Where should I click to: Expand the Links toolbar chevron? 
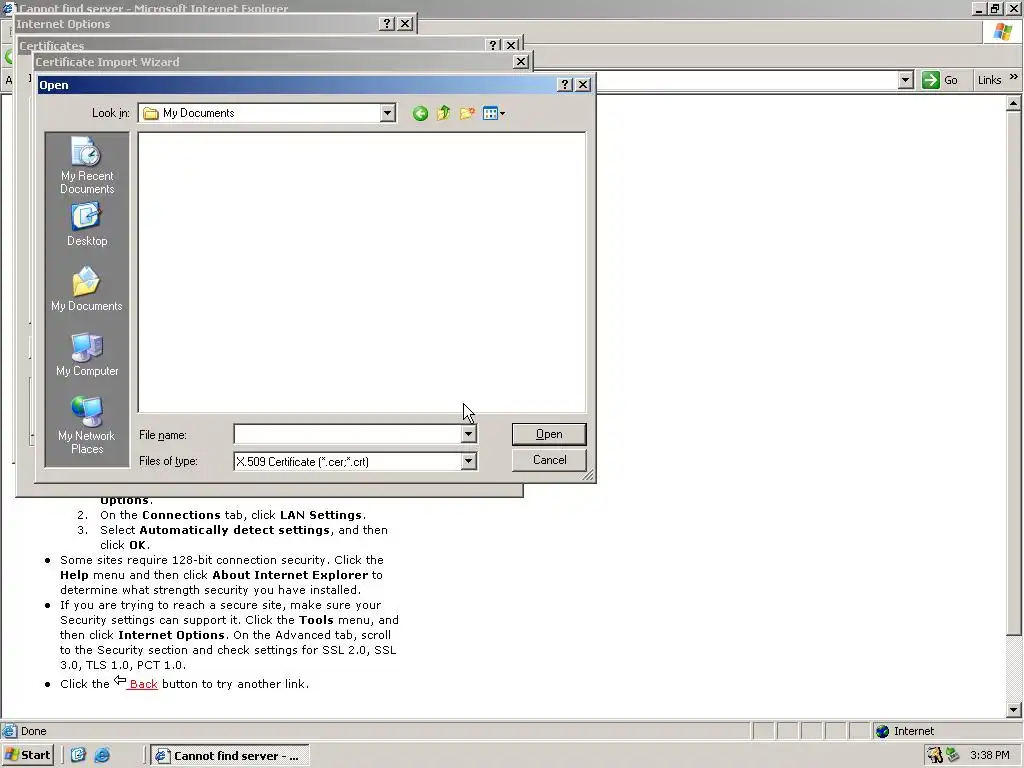point(1014,77)
